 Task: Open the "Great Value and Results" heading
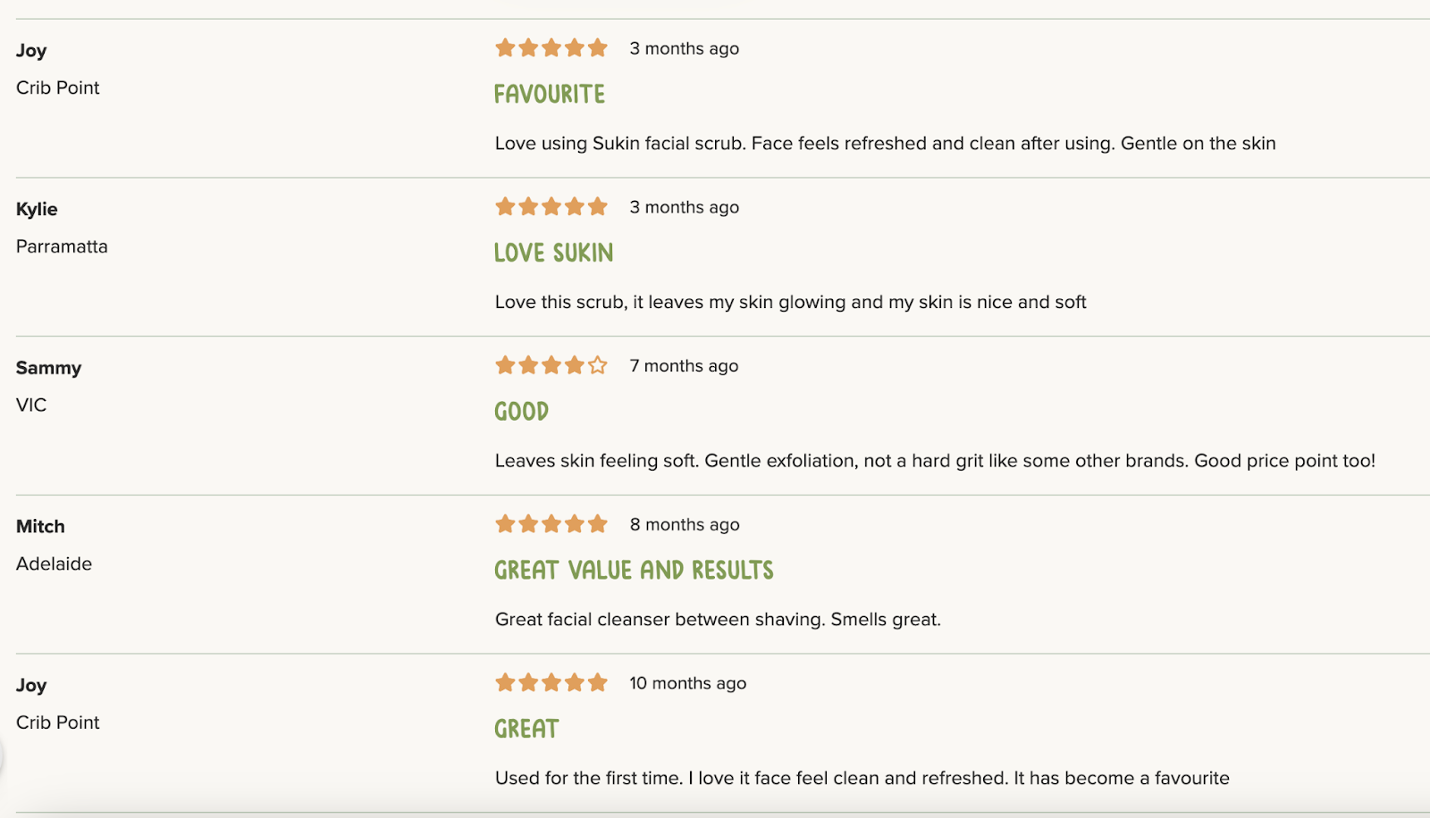point(634,570)
